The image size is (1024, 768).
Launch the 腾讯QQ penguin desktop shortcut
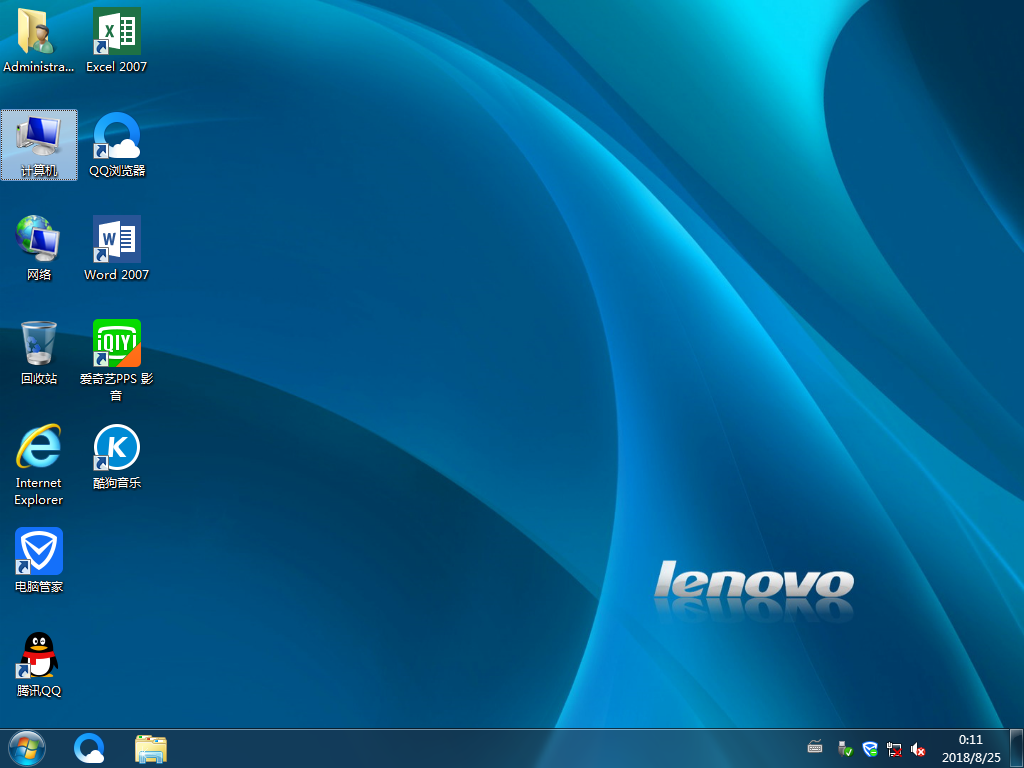coord(39,665)
